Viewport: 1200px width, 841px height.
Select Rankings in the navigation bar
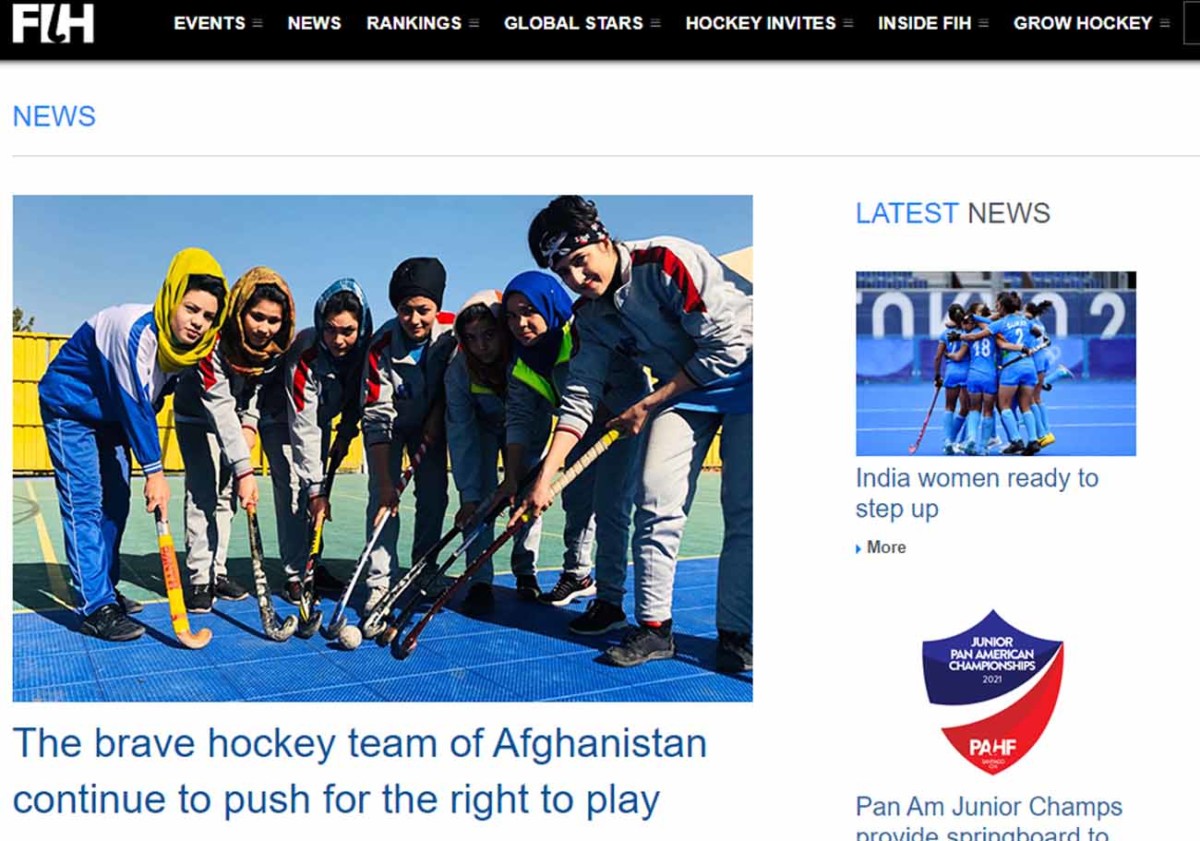click(414, 23)
